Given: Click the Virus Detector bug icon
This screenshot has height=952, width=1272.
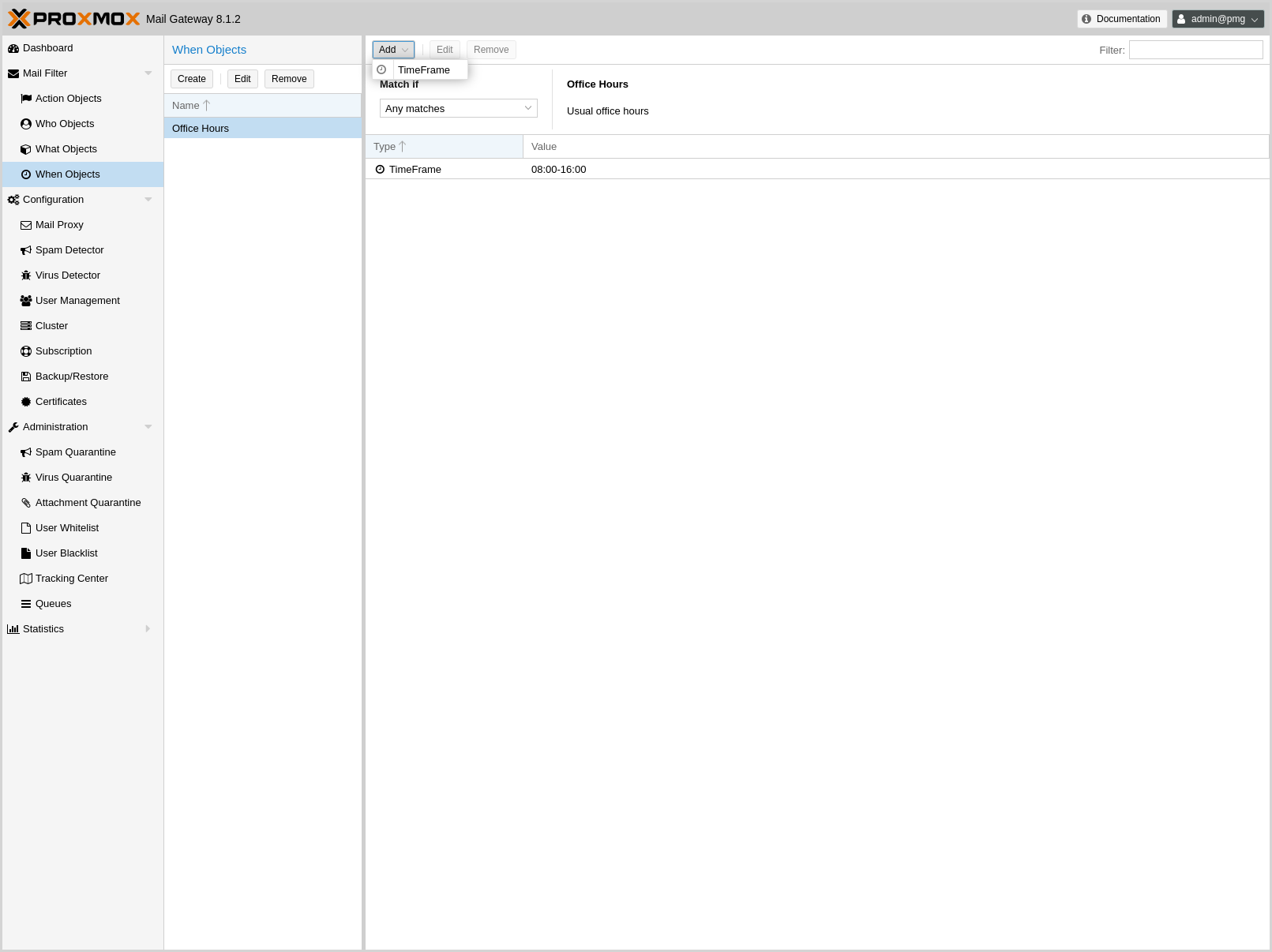Looking at the screenshot, I should point(26,275).
